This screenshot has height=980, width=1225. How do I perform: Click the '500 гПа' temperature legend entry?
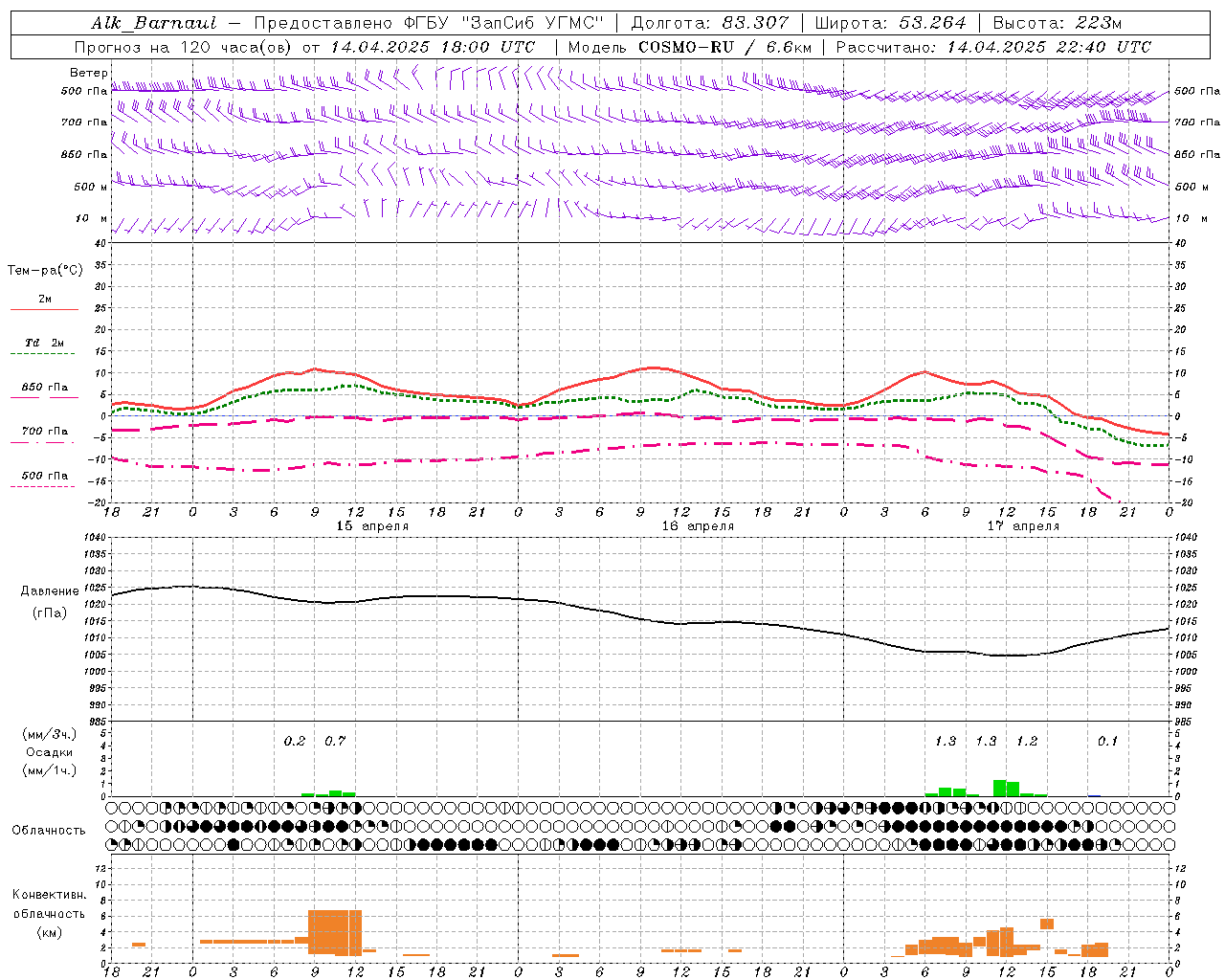click(45, 476)
